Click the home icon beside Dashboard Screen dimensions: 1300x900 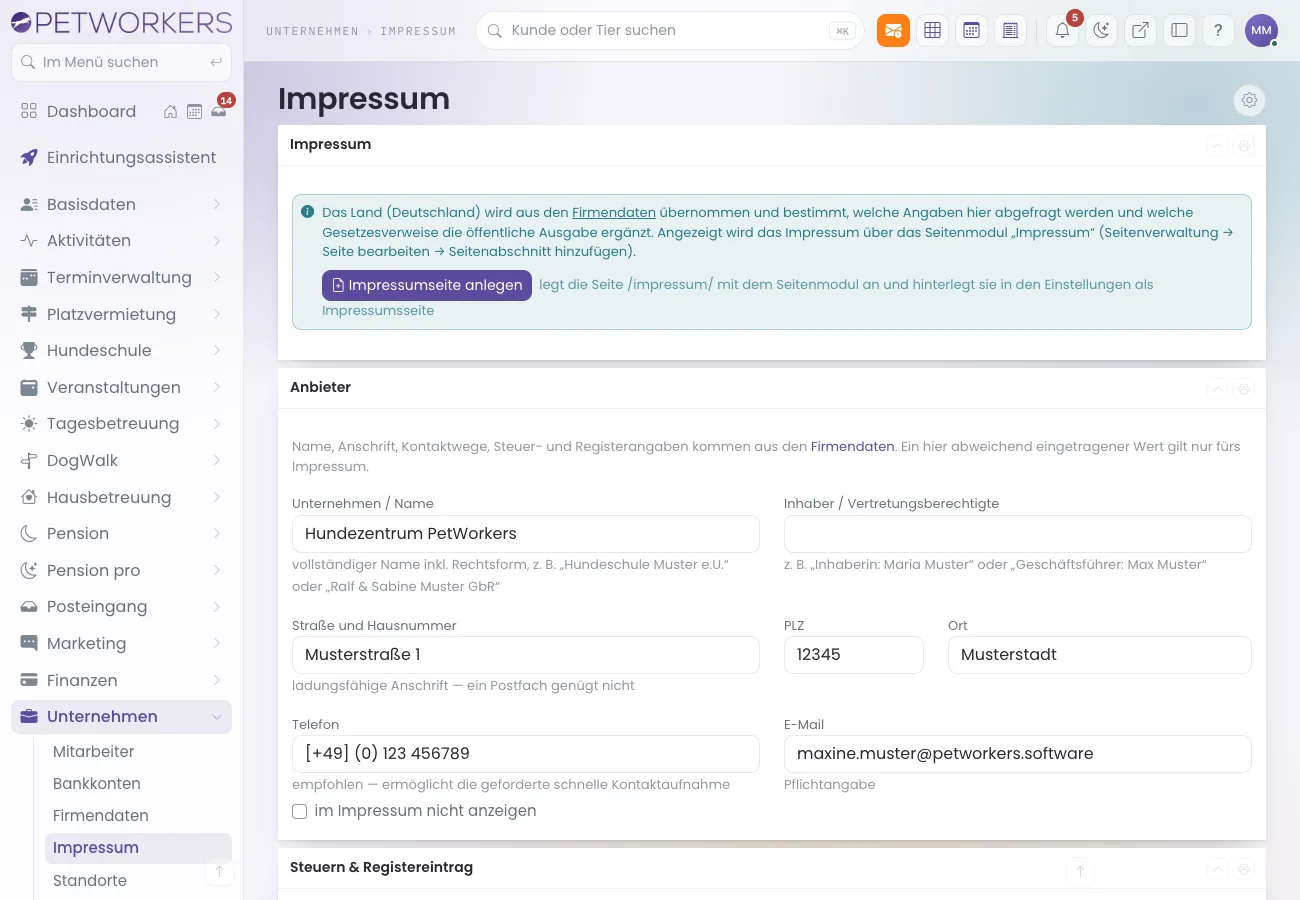[x=171, y=111]
